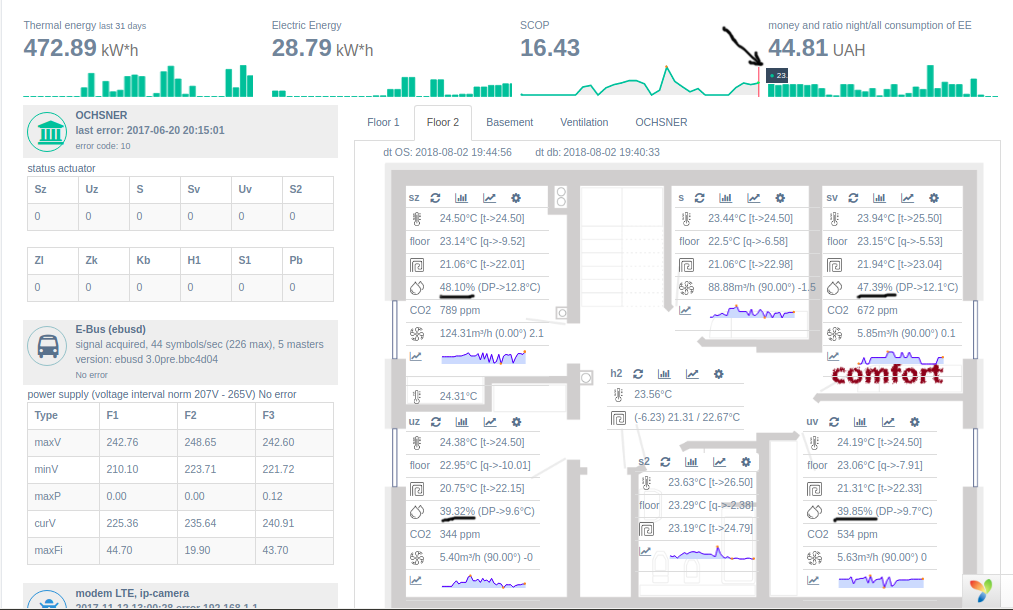
Task: Click 39.85% humidity link in uv
Action: 855,511
